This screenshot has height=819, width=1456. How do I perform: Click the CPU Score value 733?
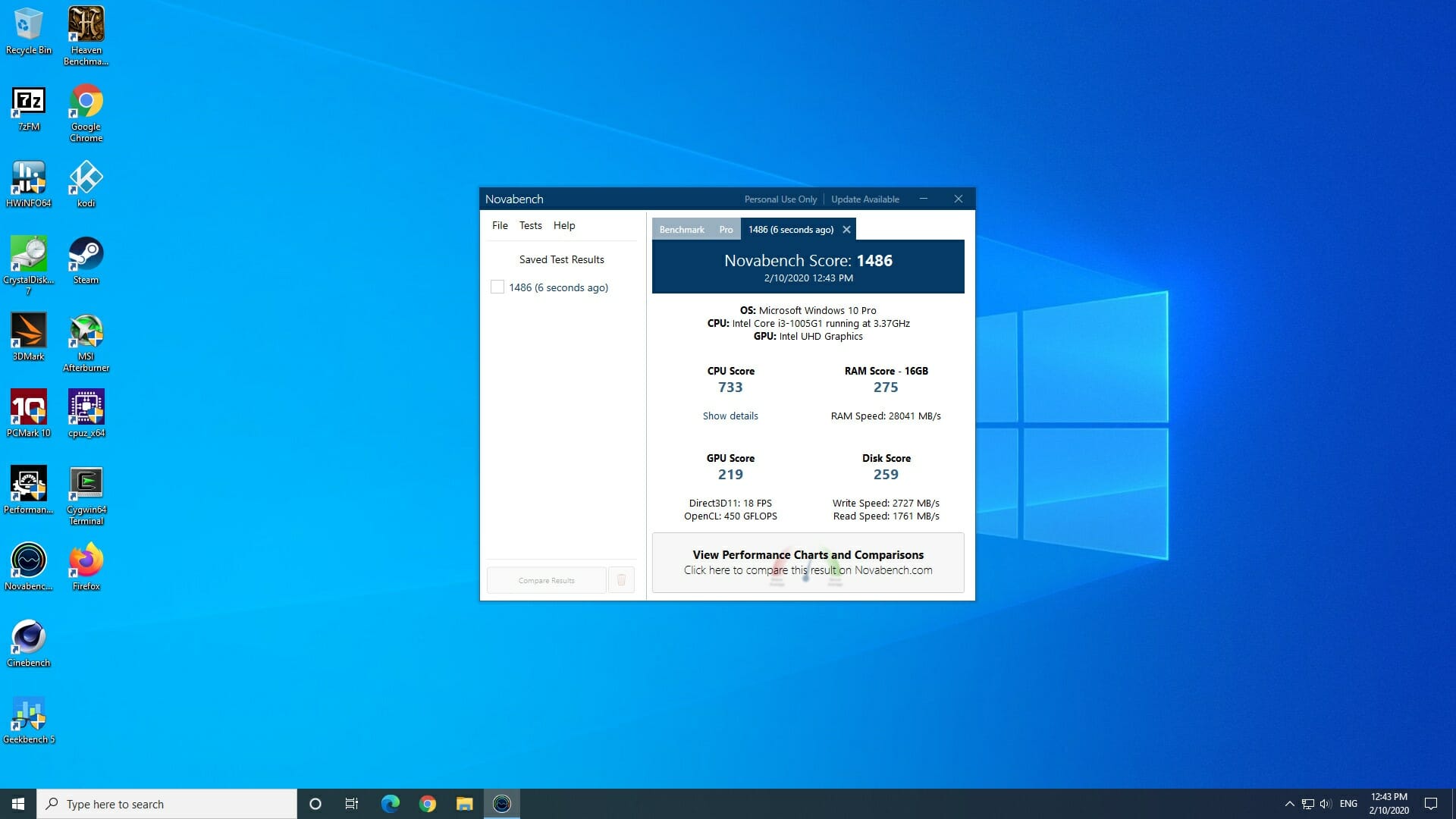pyautogui.click(x=730, y=388)
